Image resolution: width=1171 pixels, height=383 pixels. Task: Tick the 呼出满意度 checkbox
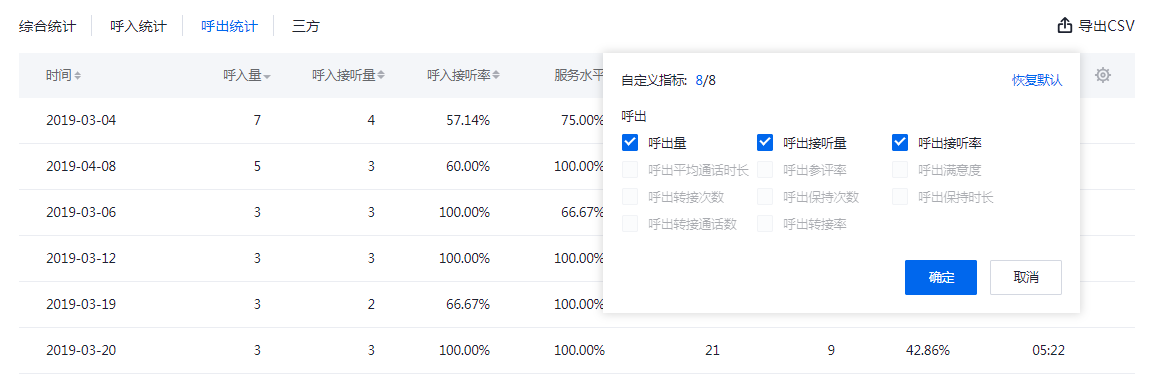point(900,169)
